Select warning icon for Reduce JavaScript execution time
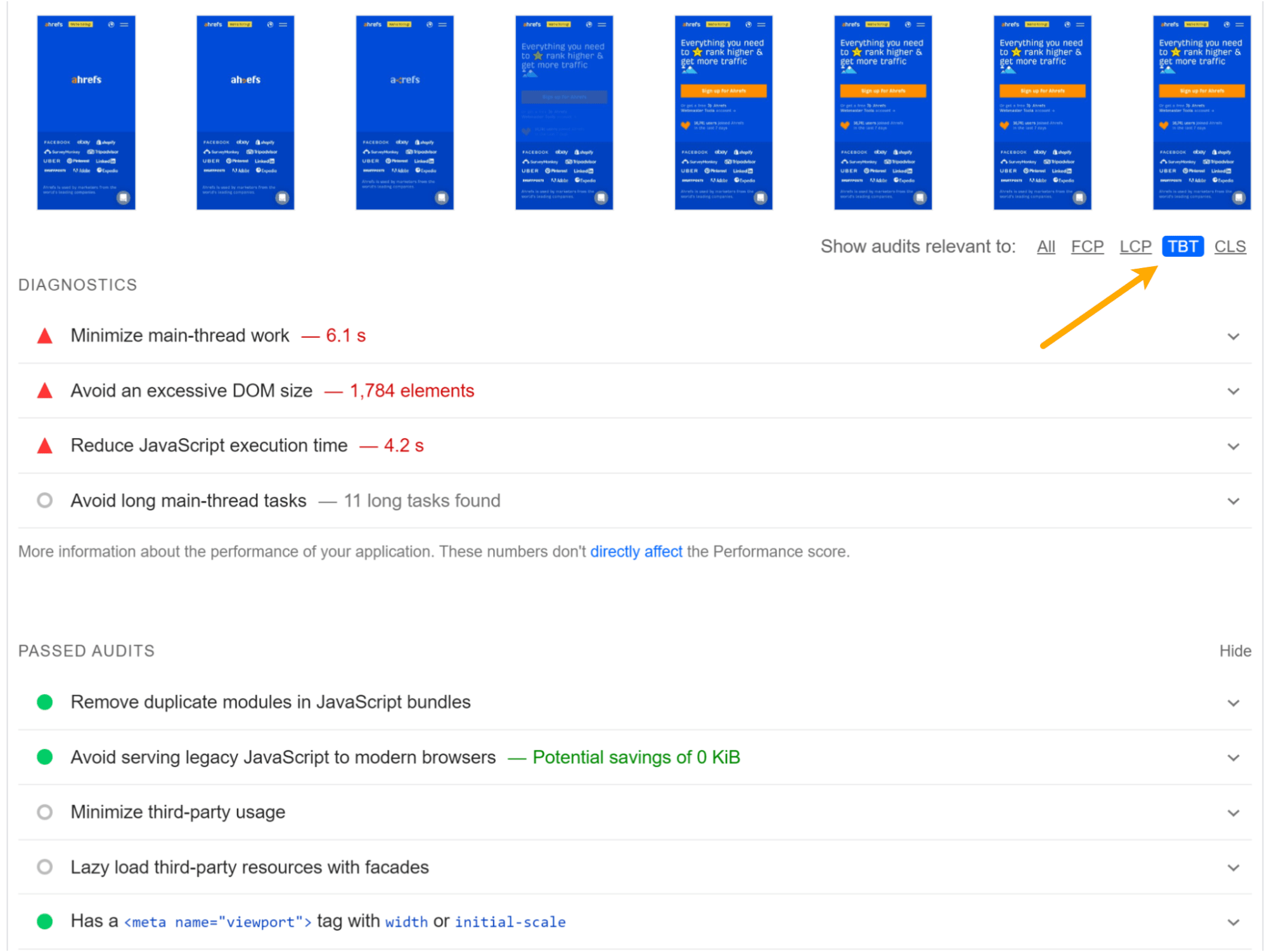 point(44,446)
